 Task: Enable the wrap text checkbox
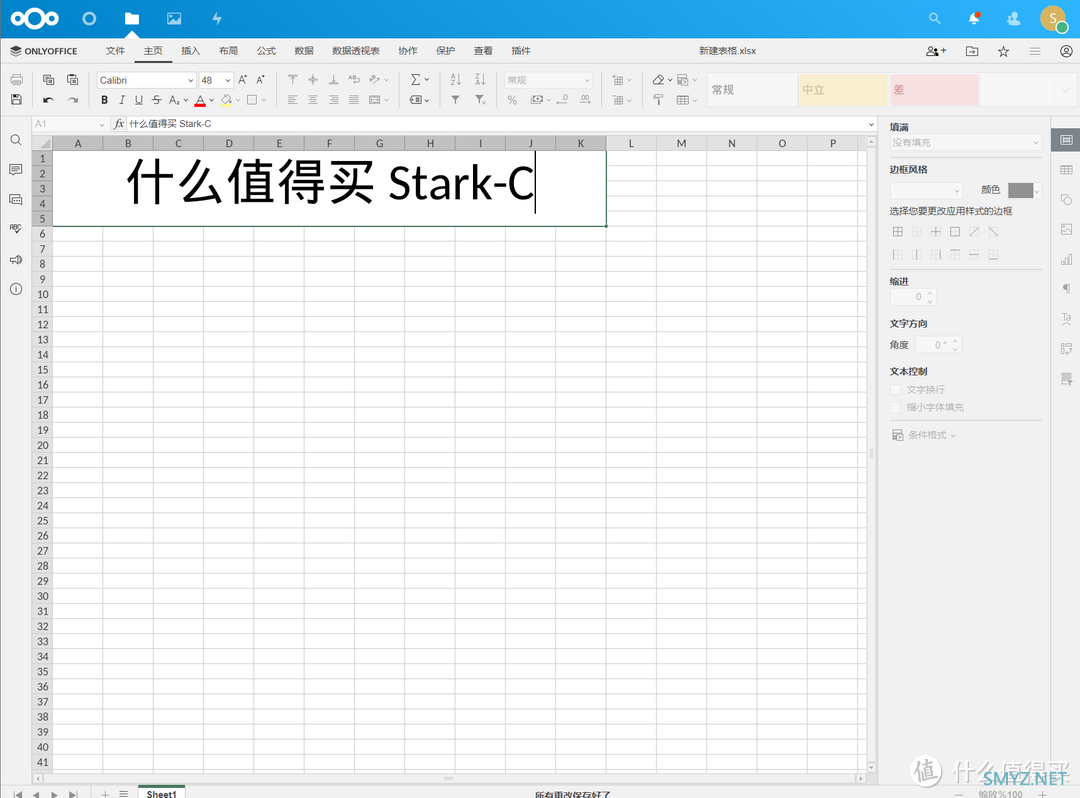pos(895,390)
